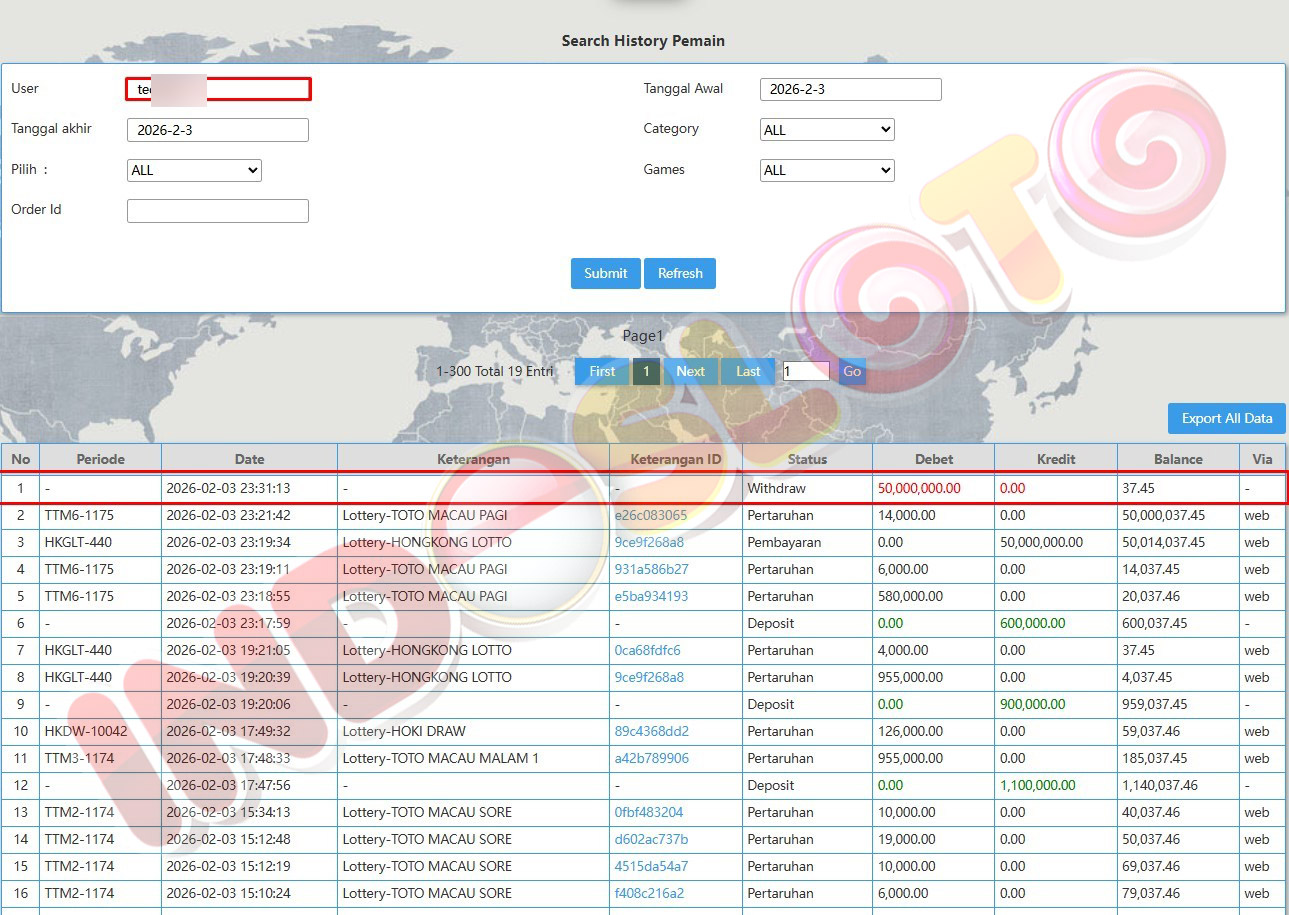The image size is (1289, 915).
Task: Select page 1 in pagination
Action: [x=646, y=371]
